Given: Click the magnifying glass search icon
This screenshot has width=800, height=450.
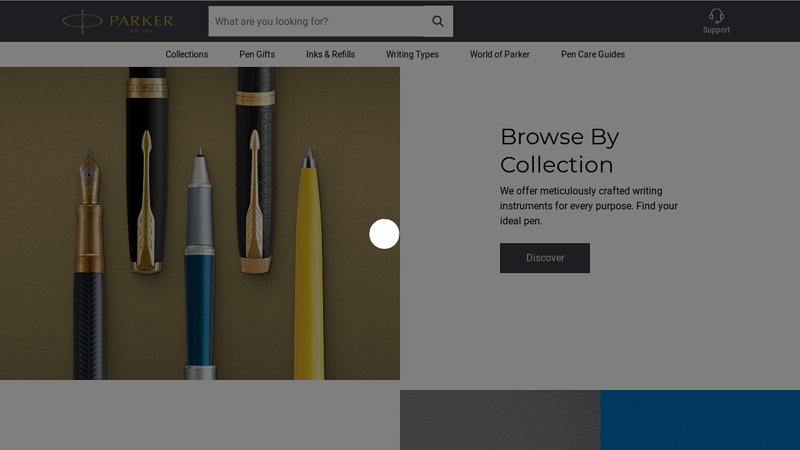Looking at the screenshot, I should [x=438, y=21].
